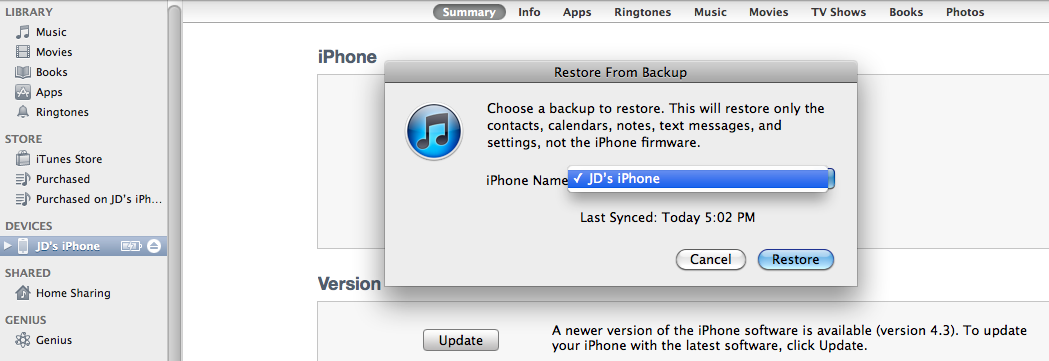Choose JD's iPhone in backup dropdown
1049x361 pixels.
[x=698, y=178]
